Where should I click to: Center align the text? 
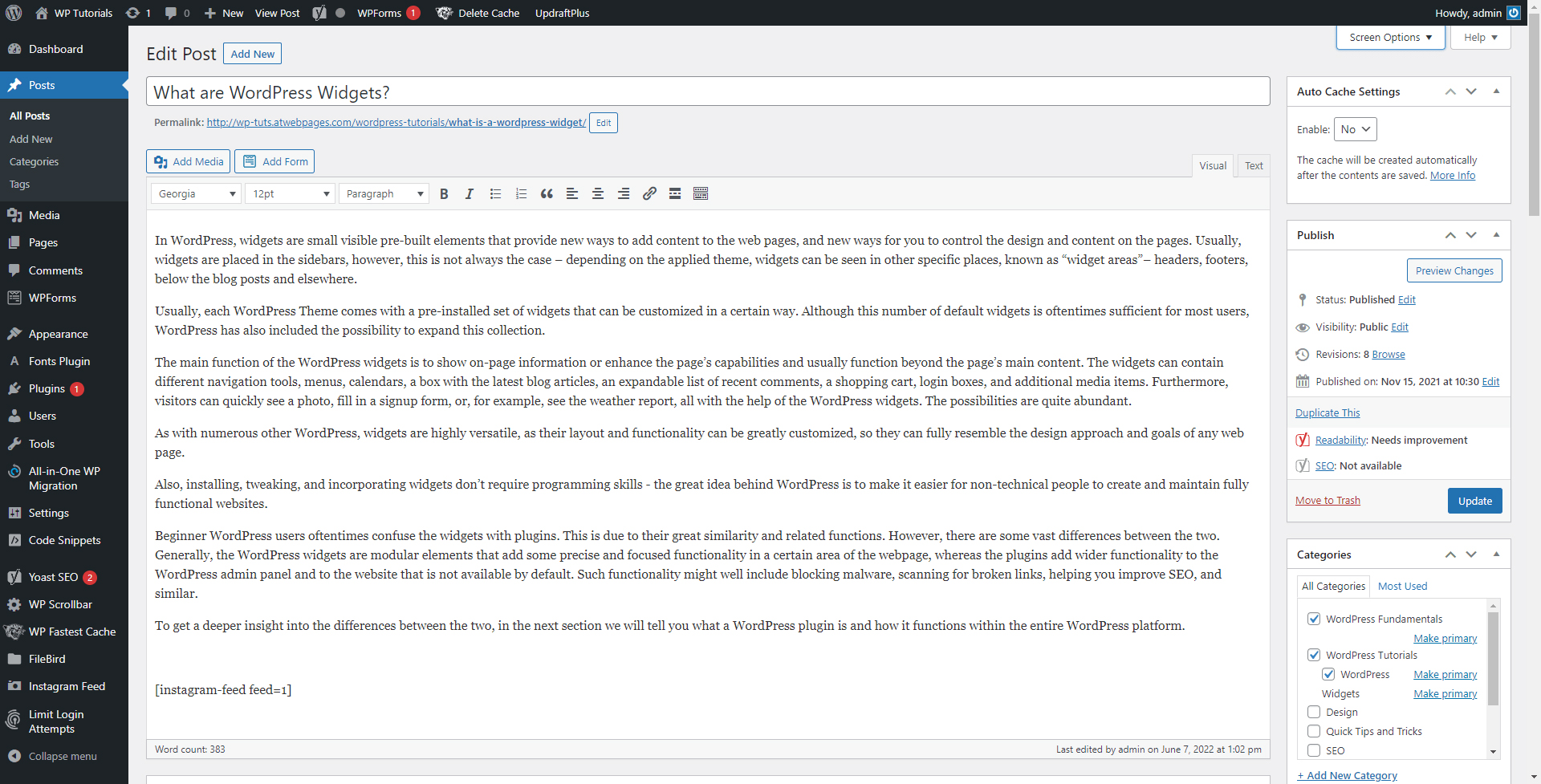point(598,193)
